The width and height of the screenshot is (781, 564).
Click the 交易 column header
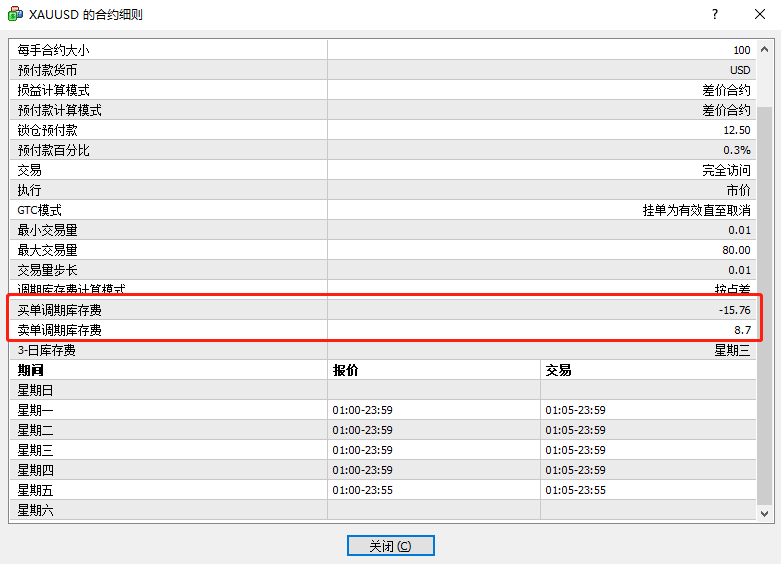tap(558, 370)
